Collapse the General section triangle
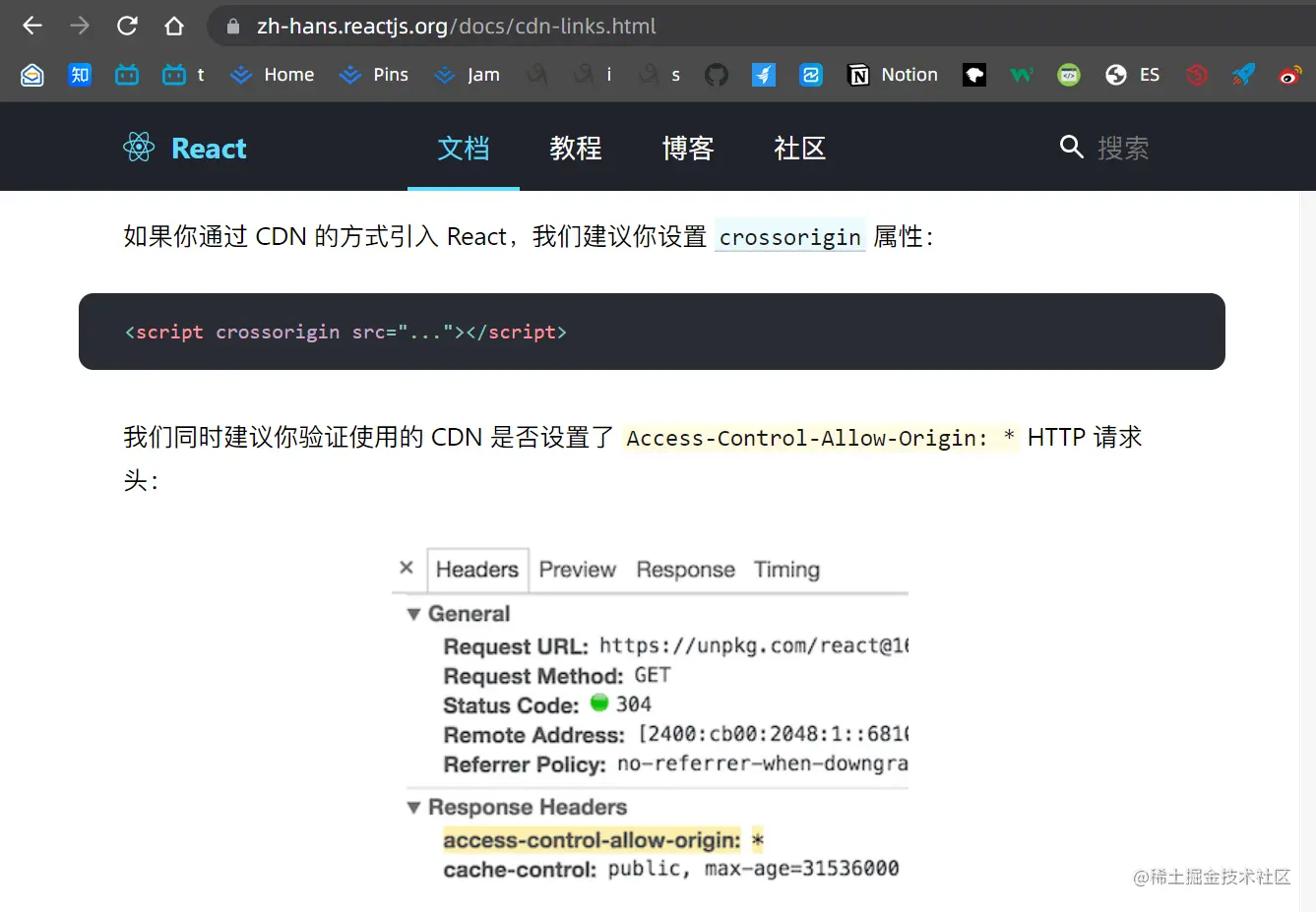The height and width of the screenshot is (912, 1316). click(413, 614)
